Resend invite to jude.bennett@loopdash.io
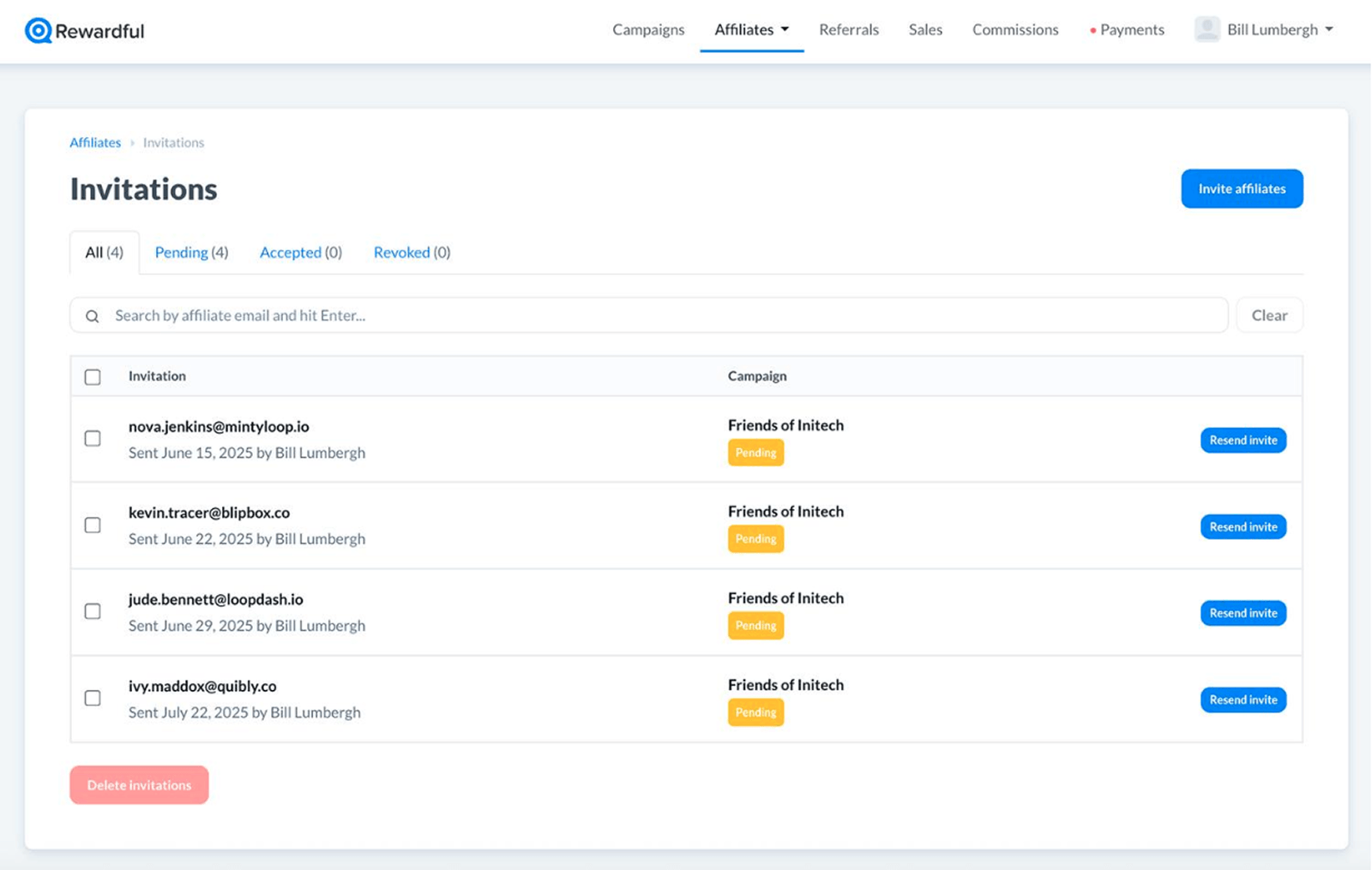 click(x=1243, y=613)
